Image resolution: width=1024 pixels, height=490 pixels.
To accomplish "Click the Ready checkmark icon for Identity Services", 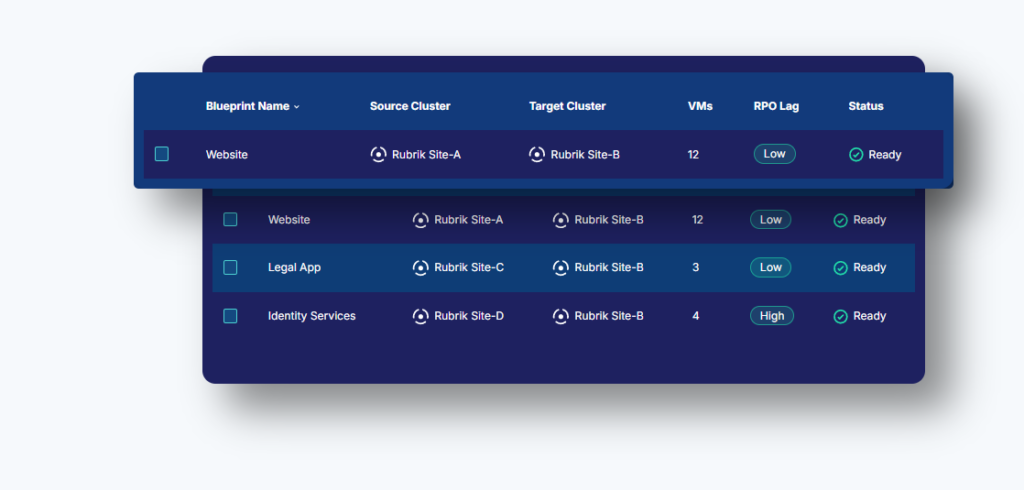I will click(x=841, y=316).
